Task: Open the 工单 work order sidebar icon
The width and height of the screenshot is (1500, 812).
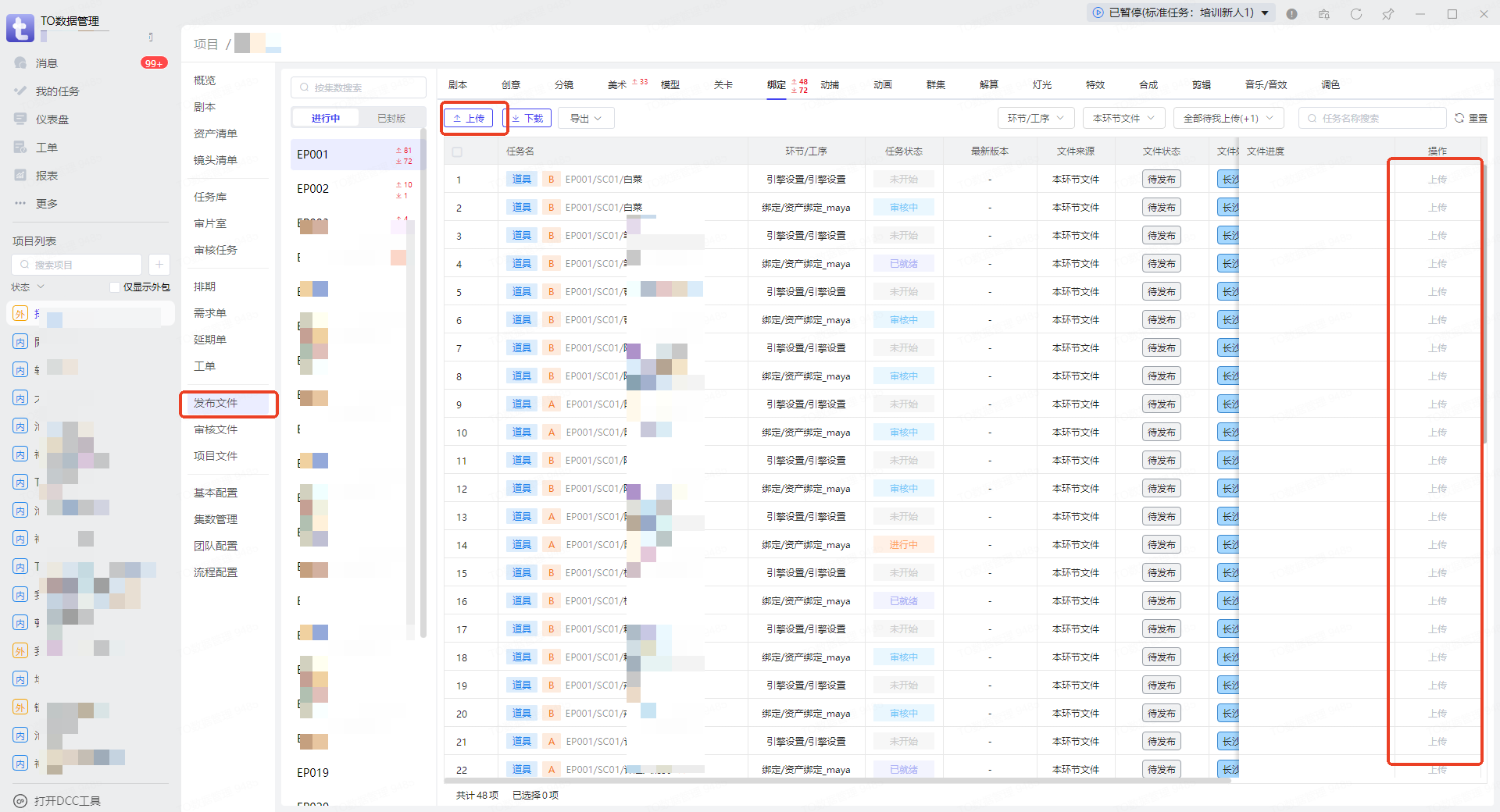Action: click(x=21, y=148)
